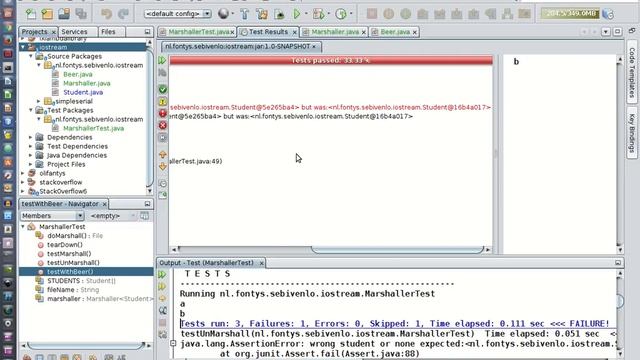
Task: Select testUnMarshall() in the Navigator
Action: 73,262
